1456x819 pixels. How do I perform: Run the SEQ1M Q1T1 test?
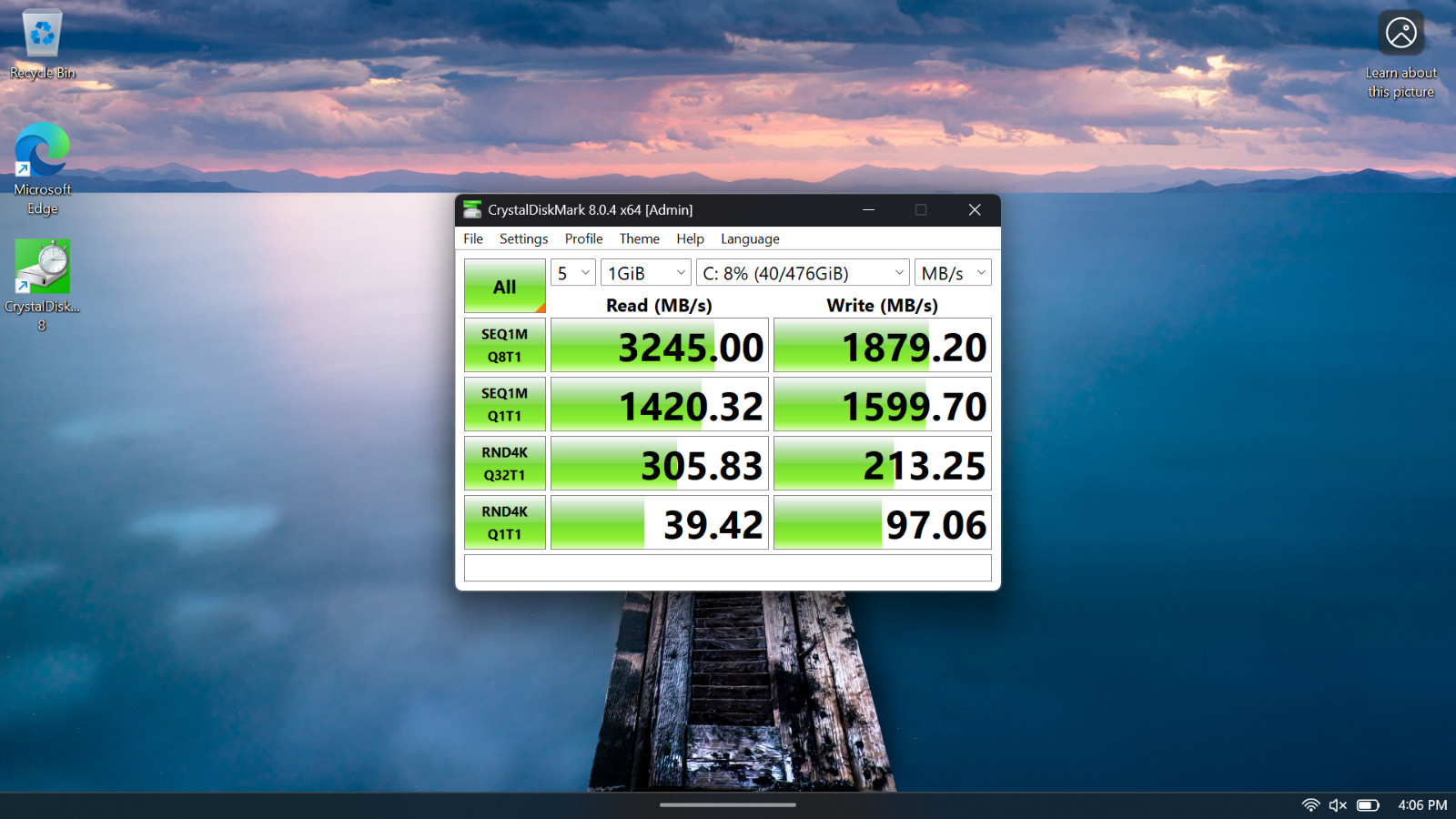point(505,404)
